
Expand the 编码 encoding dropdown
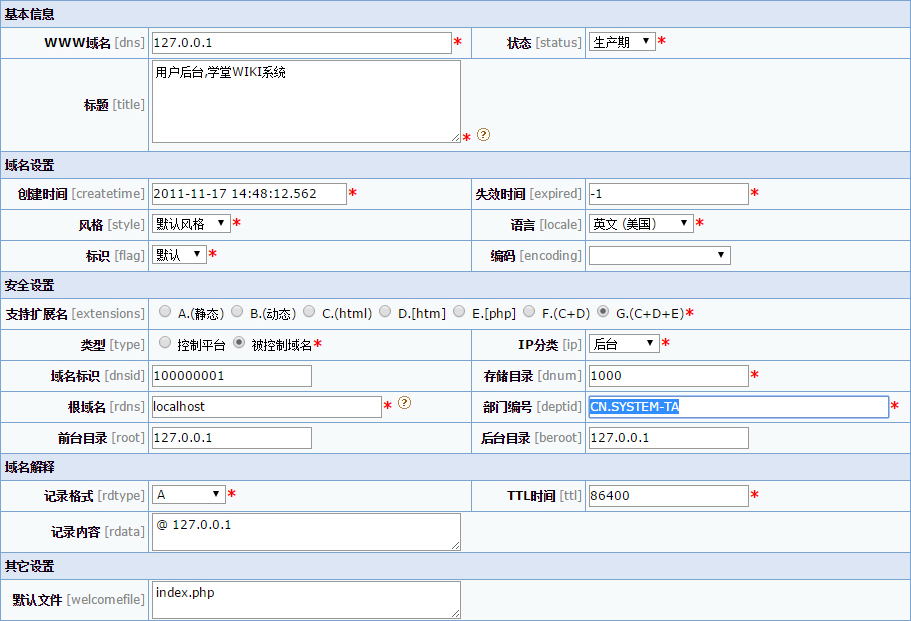coord(659,256)
